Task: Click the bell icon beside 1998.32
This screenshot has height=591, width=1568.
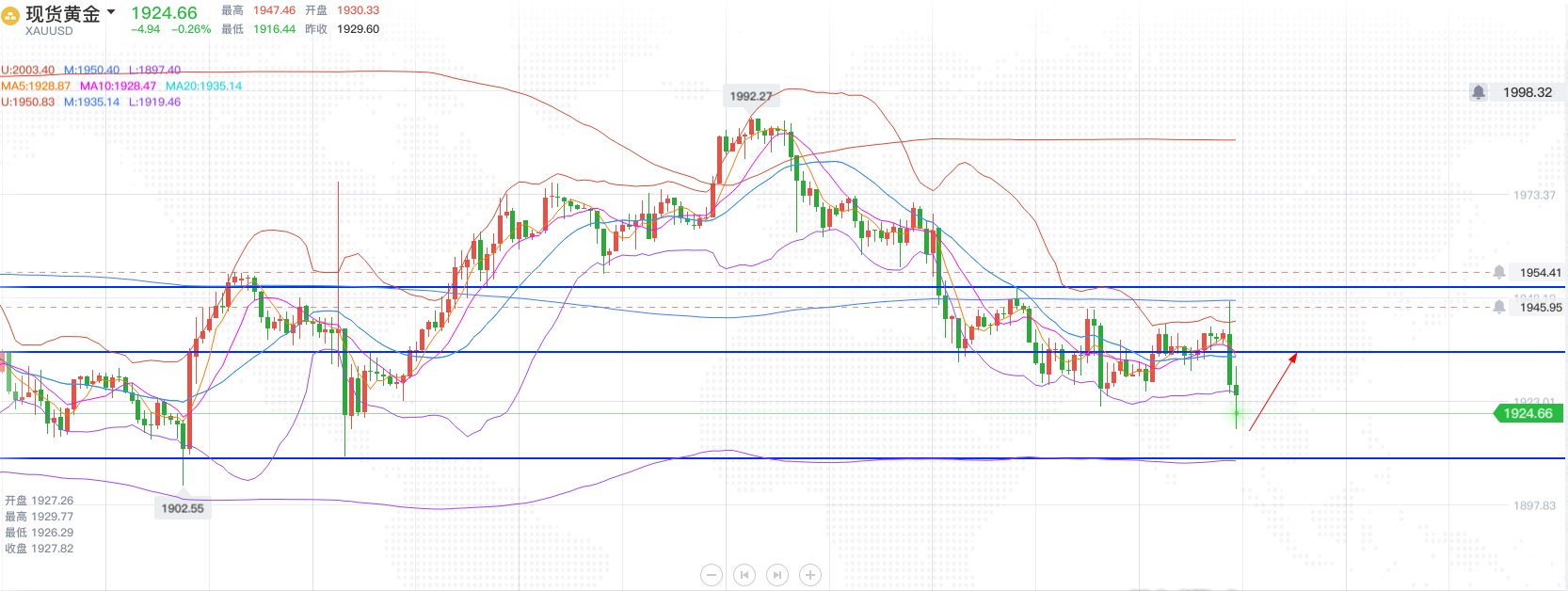Action: [1479, 92]
